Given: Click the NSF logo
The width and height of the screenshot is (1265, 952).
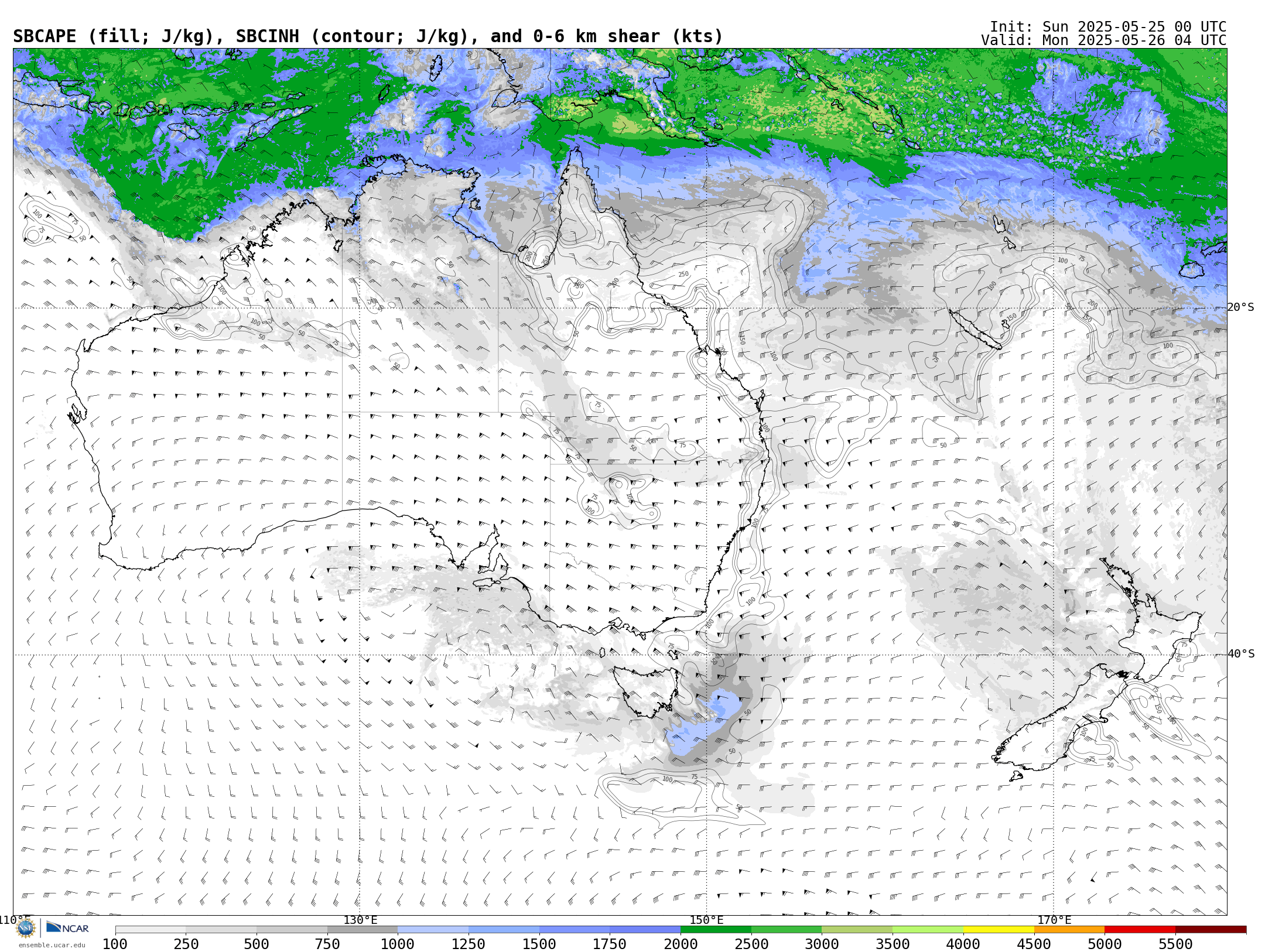Looking at the screenshot, I should tap(26, 927).
